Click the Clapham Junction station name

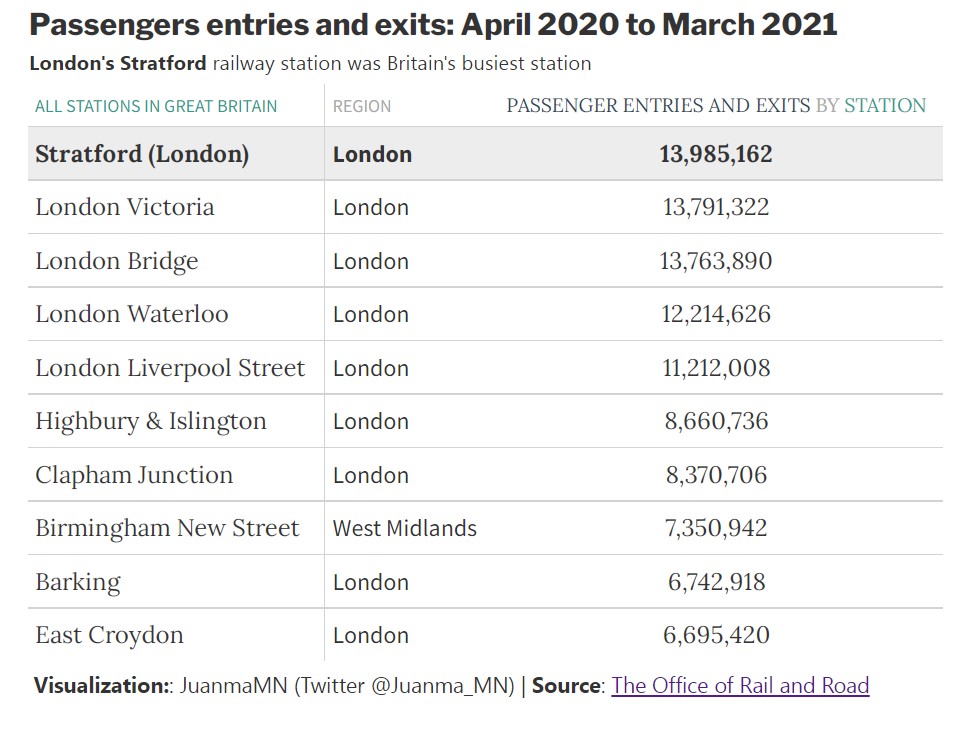click(134, 475)
